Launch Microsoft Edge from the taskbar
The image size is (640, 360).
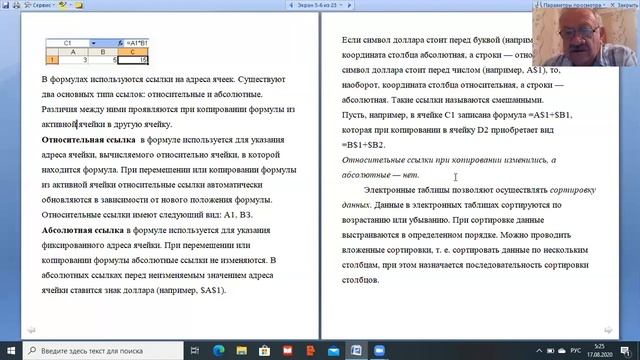click(x=219, y=351)
